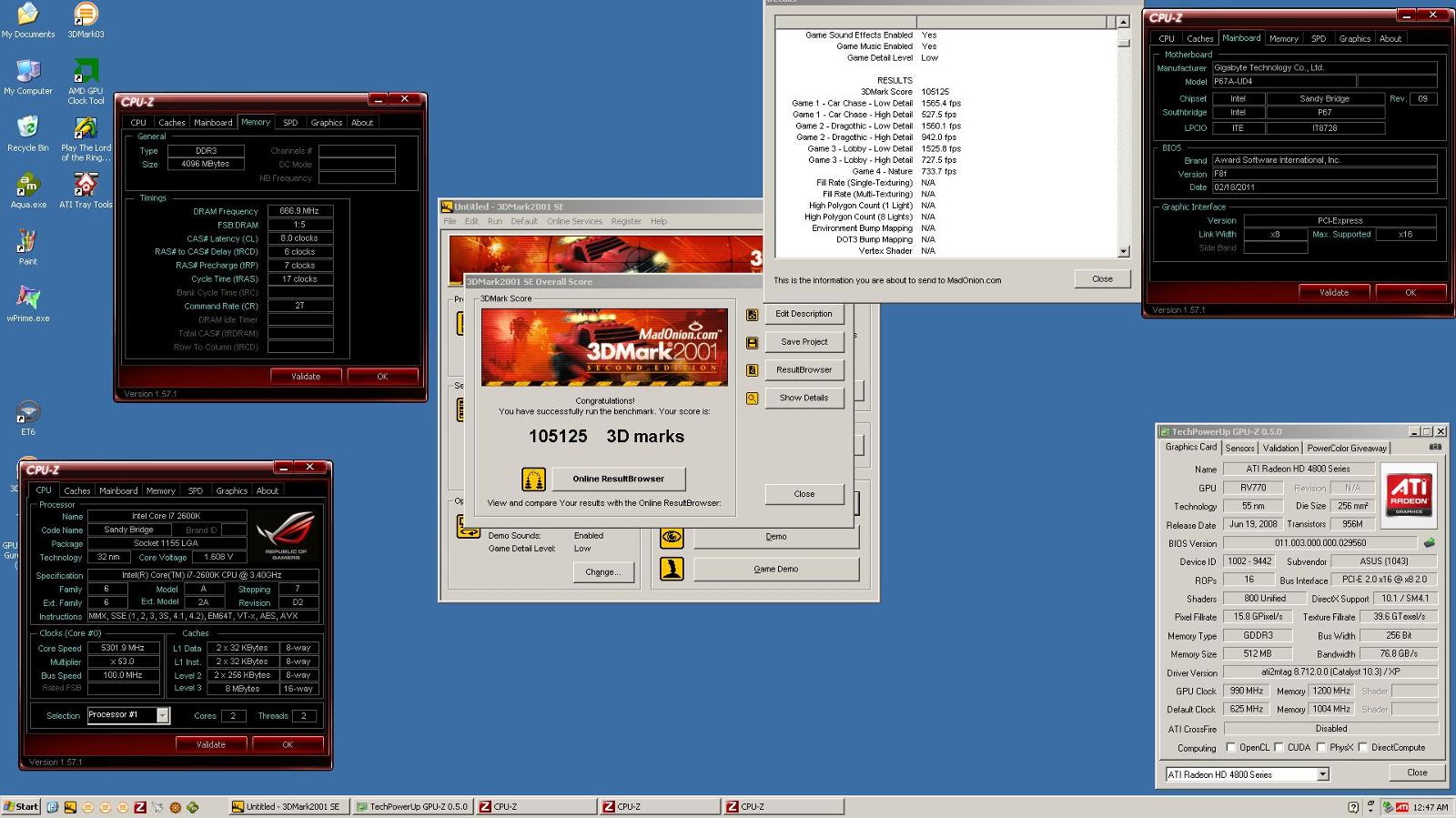Select SPD tab in Memory CPU-Z window
The image size is (1456, 818).
coord(290,122)
